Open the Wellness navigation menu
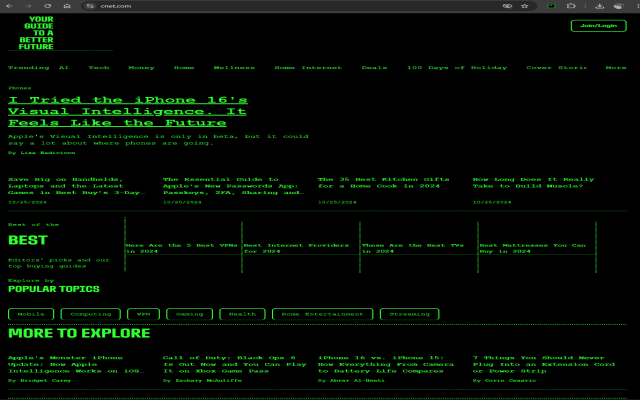This screenshot has width=640, height=400. pyautogui.click(x=234, y=67)
